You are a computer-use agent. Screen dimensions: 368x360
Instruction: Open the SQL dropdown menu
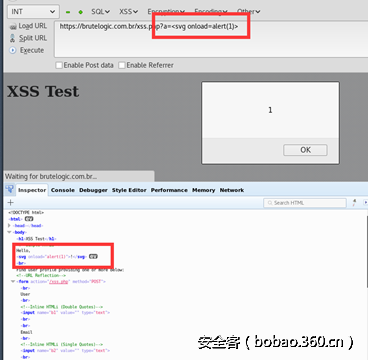click(101, 12)
